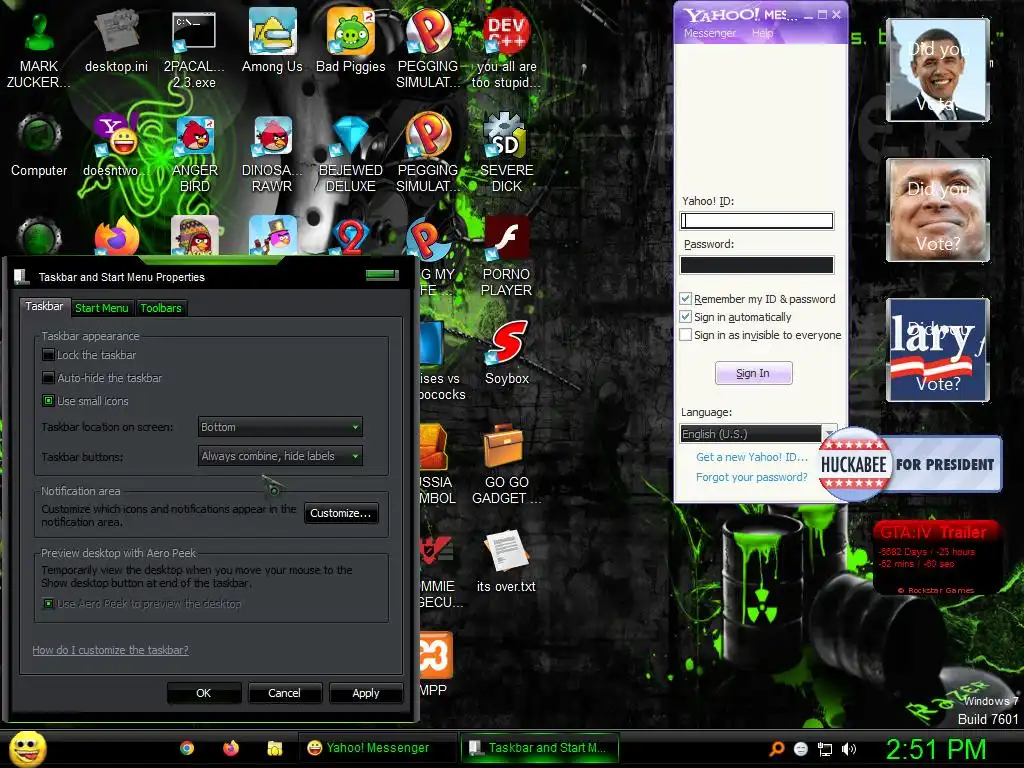Click the McCain 'Did you Vote?' gadget
The image size is (1024, 768).
(x=938, y=210)
